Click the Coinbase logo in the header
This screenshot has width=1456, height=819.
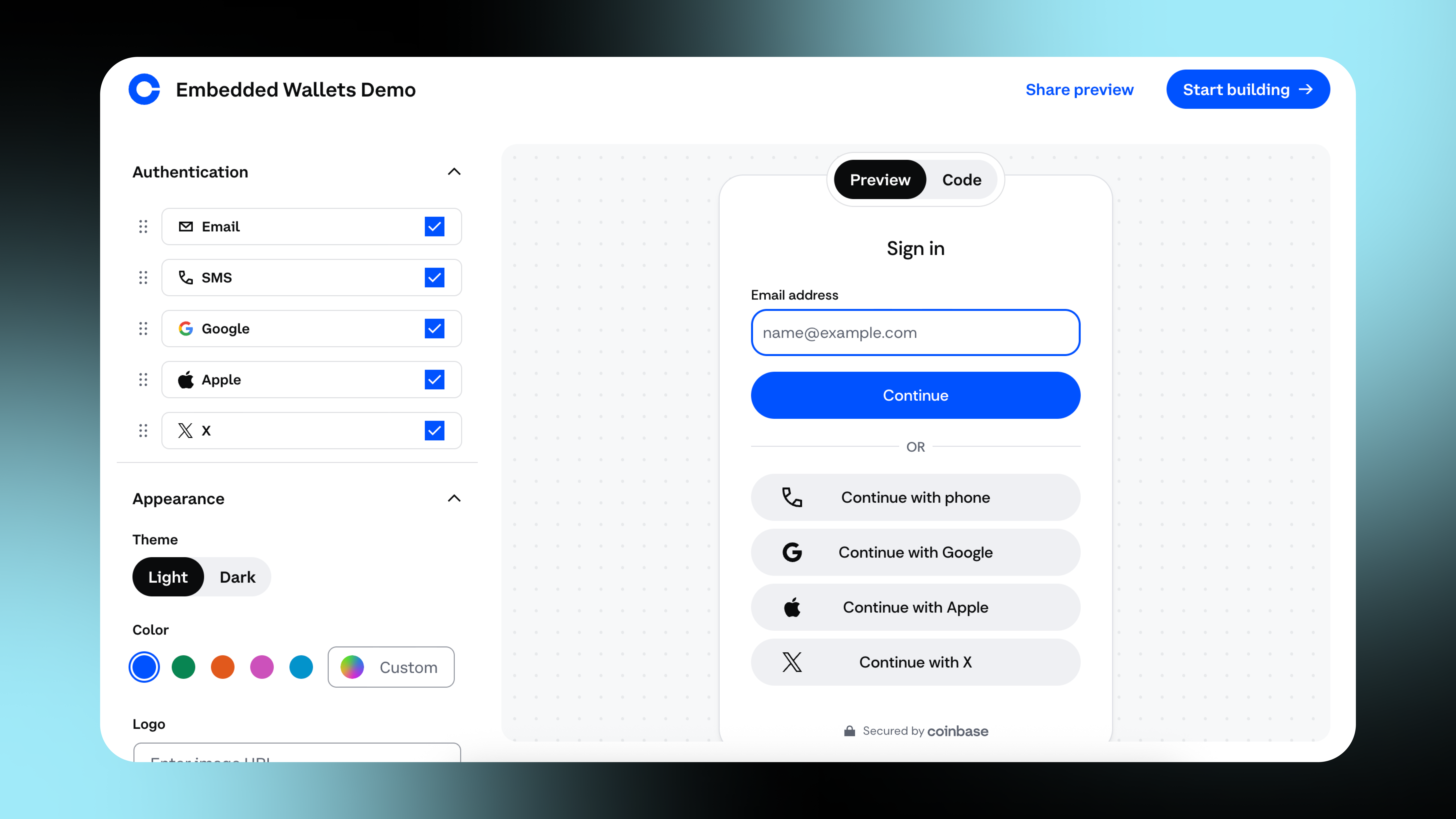(x=144, y=89)
